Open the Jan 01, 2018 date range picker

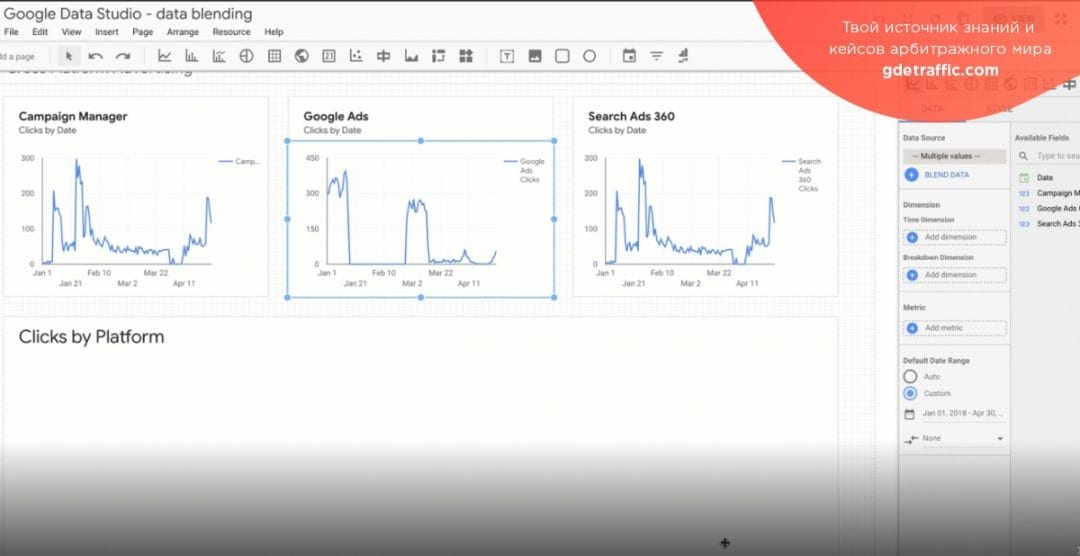[x=955, y=413]
